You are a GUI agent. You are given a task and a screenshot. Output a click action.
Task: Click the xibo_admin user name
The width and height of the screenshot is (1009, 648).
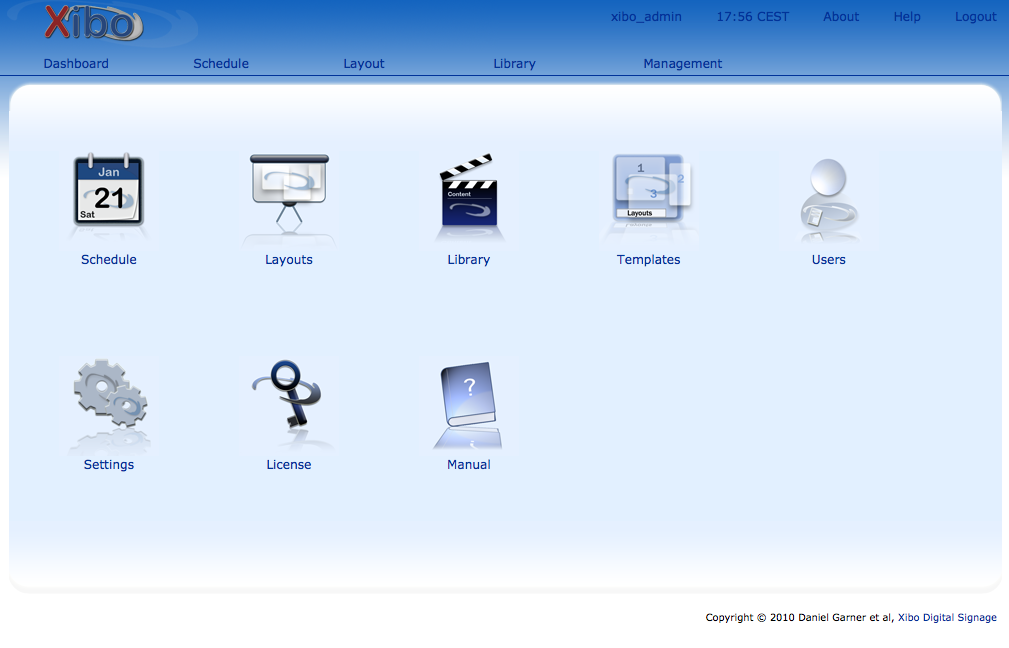click(x=646, y=17)
